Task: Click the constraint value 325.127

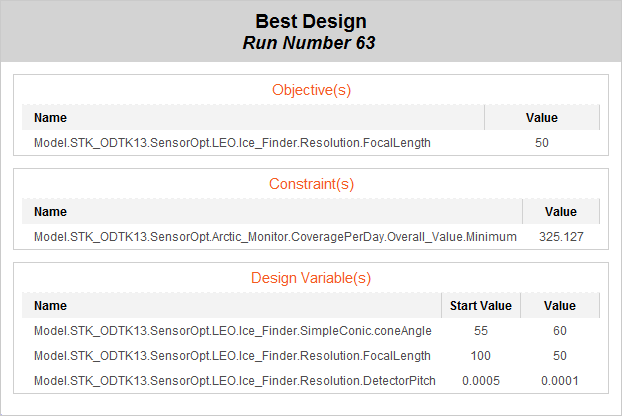Action: 561,237
